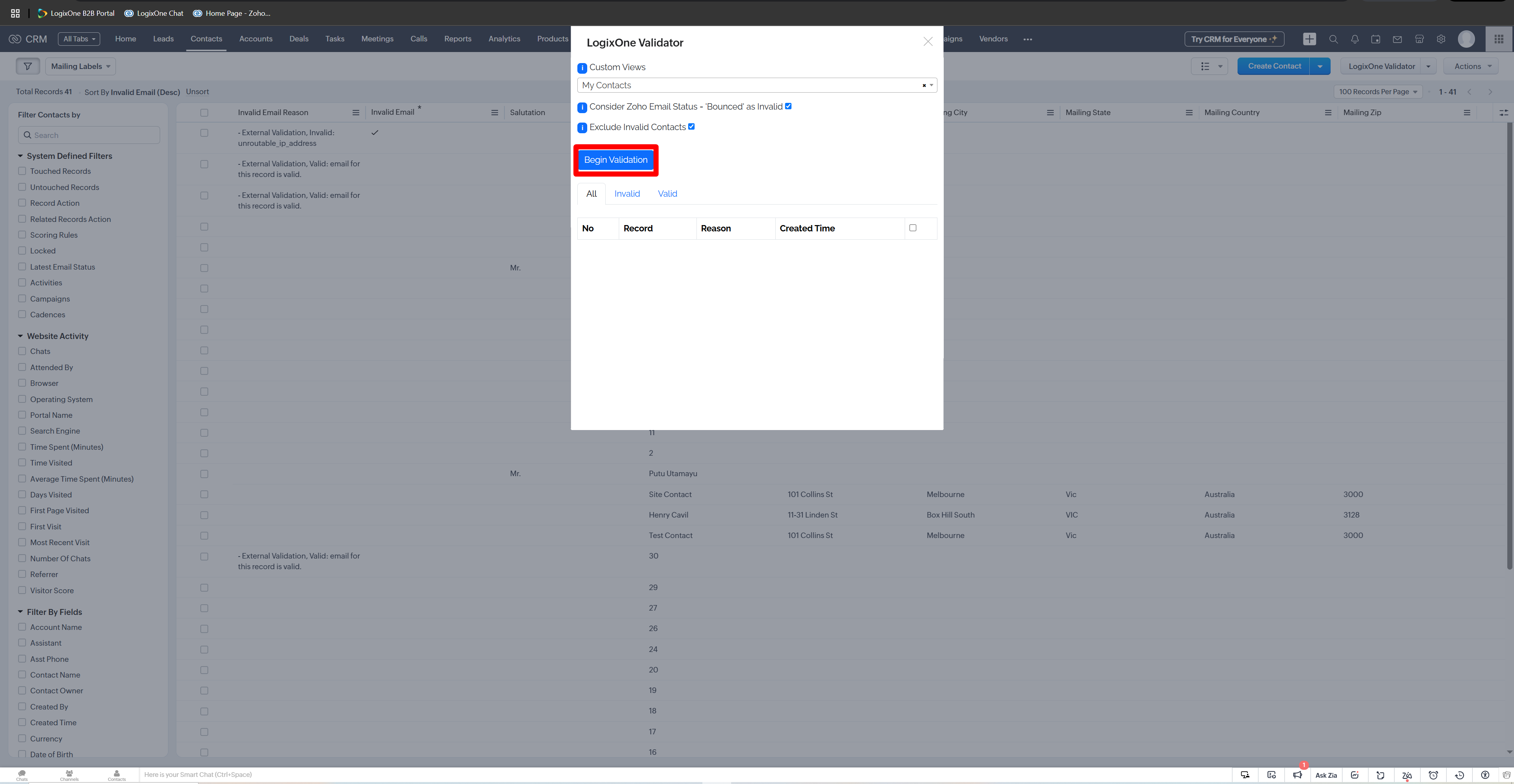This screenshot has height=784, width=1514.
Task: Open the Deals module tab
Action: click(x=299, y=39)
